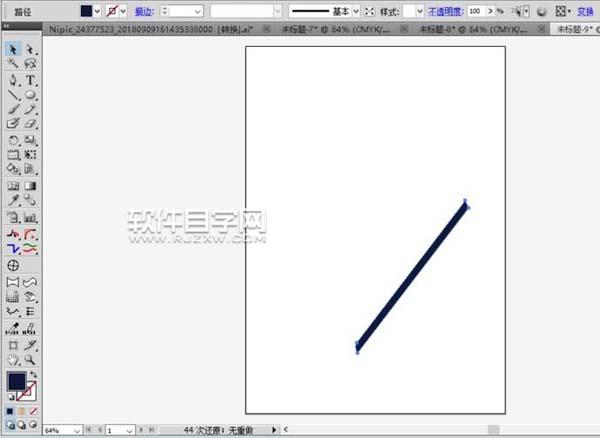Click the large fill color swatch in tools panel
The image size is (600, 438).
[16, 381]
